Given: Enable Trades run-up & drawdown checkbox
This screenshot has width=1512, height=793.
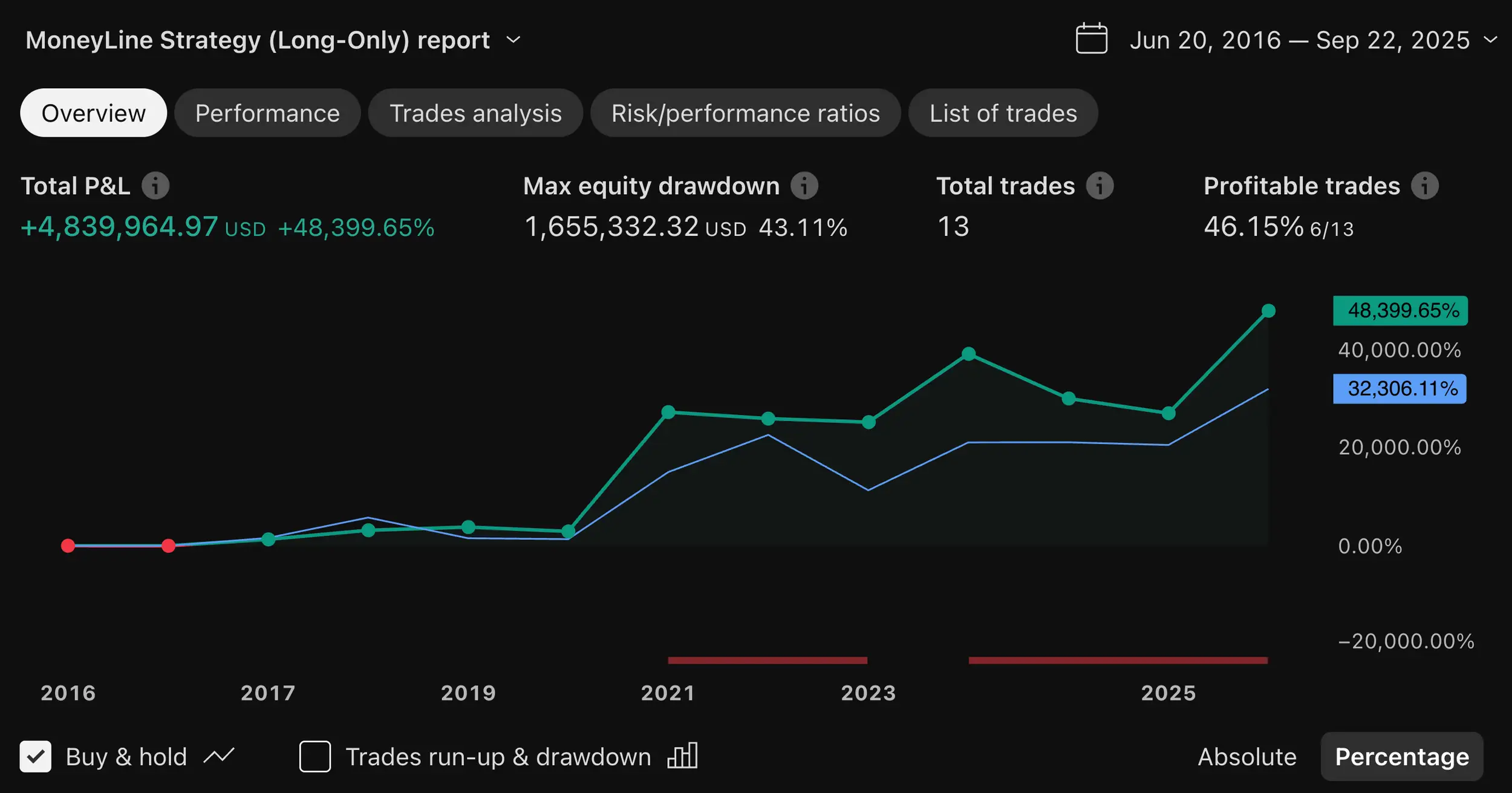Looking at the screenshot, I should [x=315, y=756].
